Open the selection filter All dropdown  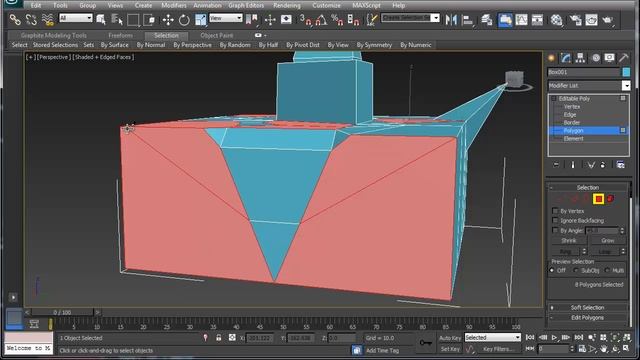tap(76, 18)
